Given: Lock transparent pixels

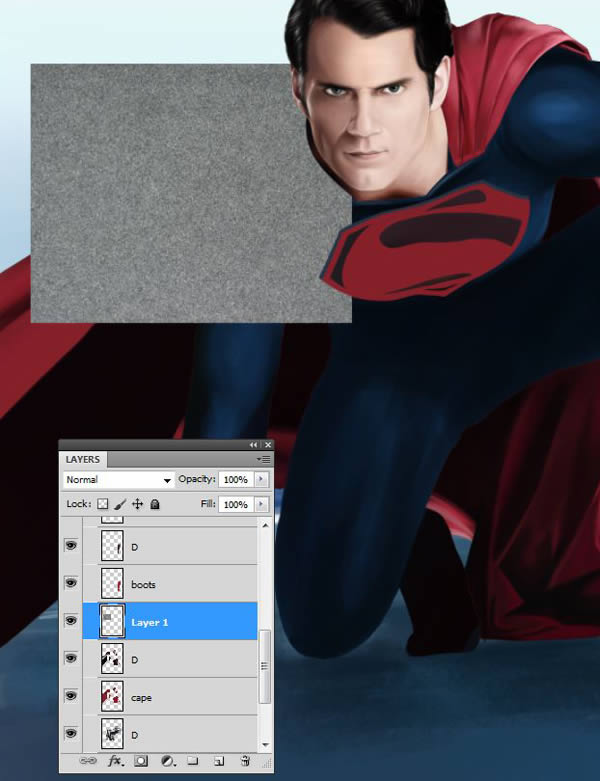Looking at the screenshot, I should pos(103,504).
